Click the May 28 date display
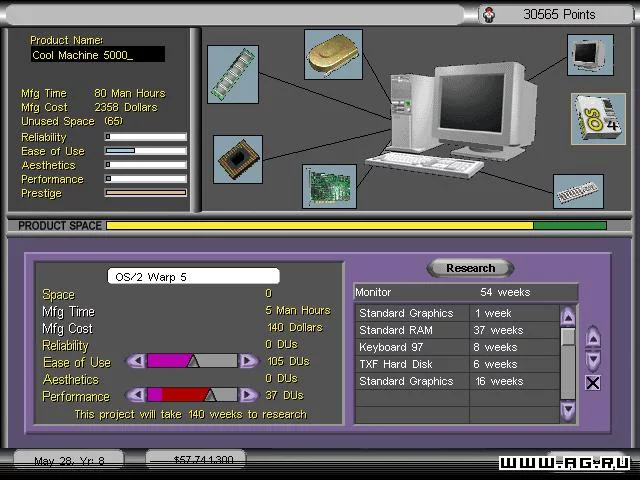The width and height of the screenshot is (640, 480). click(69, 460)
